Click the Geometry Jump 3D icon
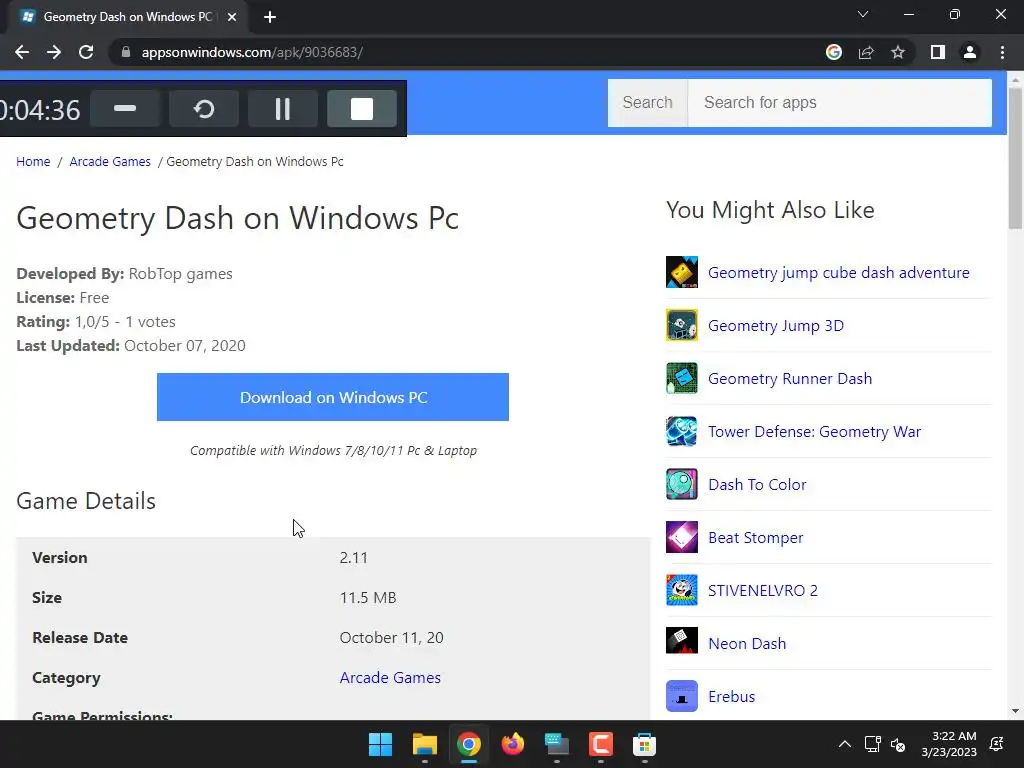1024x768 pixels. 682,325
